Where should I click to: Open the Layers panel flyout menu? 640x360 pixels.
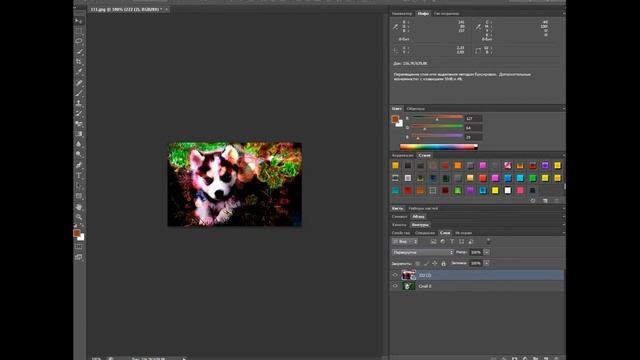tap(563, 233)
